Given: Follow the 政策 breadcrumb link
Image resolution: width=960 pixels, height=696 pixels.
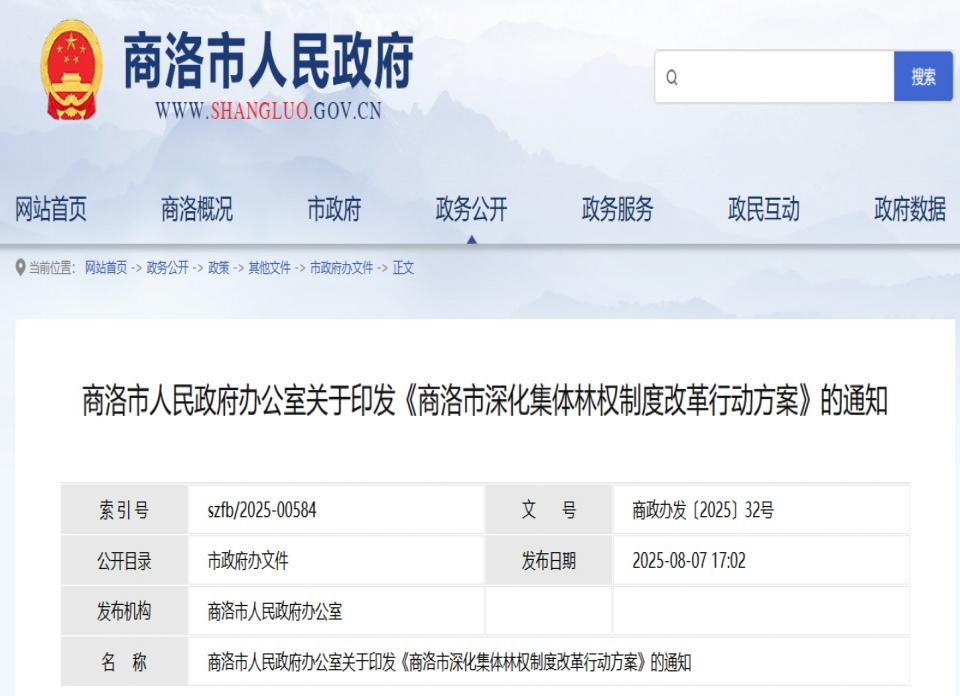Looking at the screenshot, I should coord(219,268).
